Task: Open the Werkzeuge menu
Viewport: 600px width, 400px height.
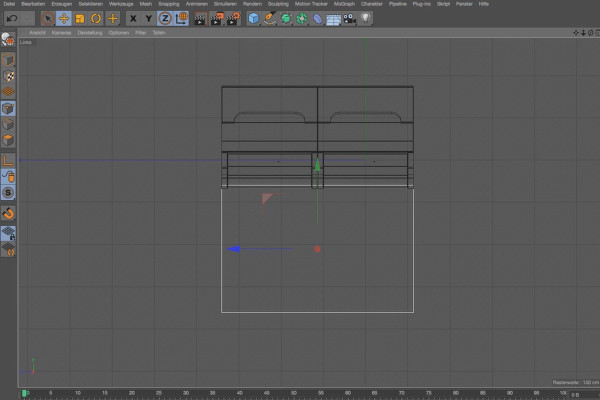Action: (x=121, y=4)
